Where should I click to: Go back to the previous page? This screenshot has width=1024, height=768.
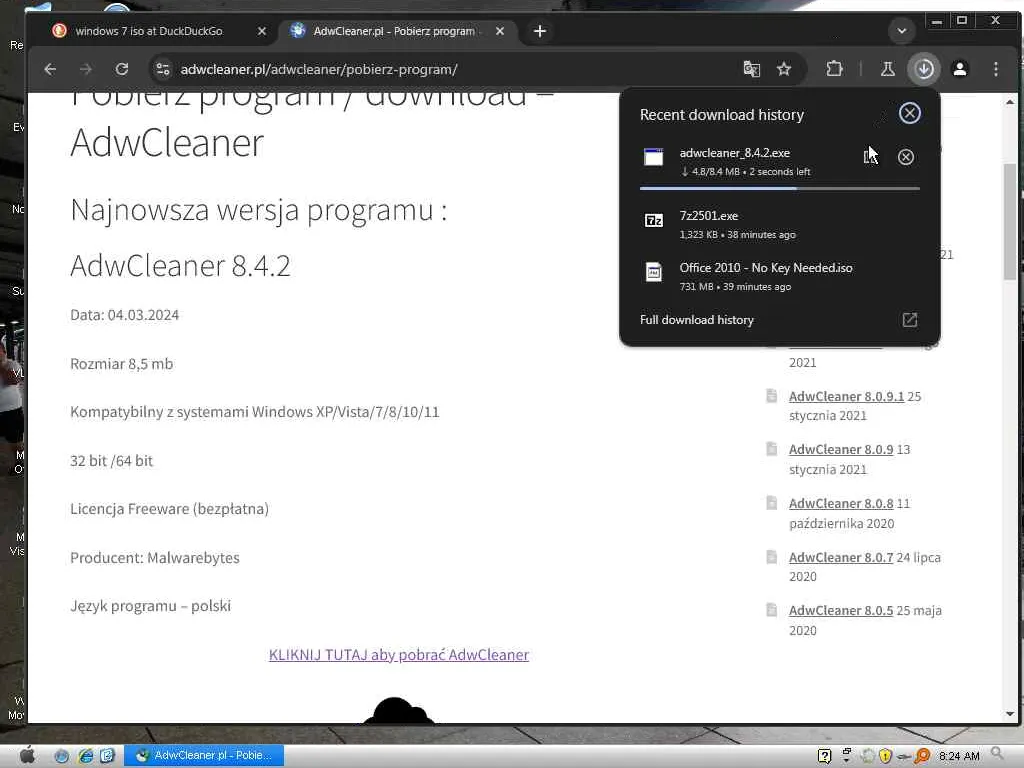50,69
